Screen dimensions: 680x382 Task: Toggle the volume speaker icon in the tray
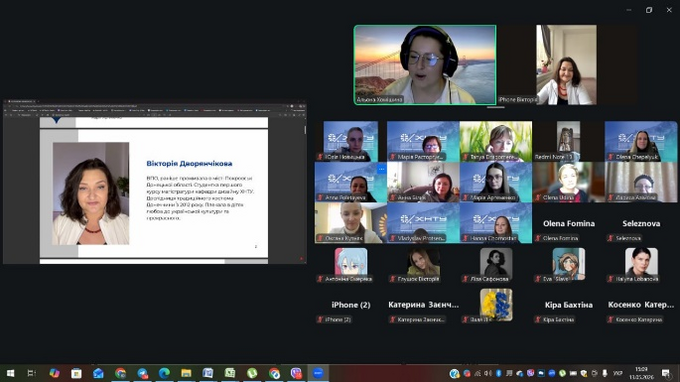488,373
